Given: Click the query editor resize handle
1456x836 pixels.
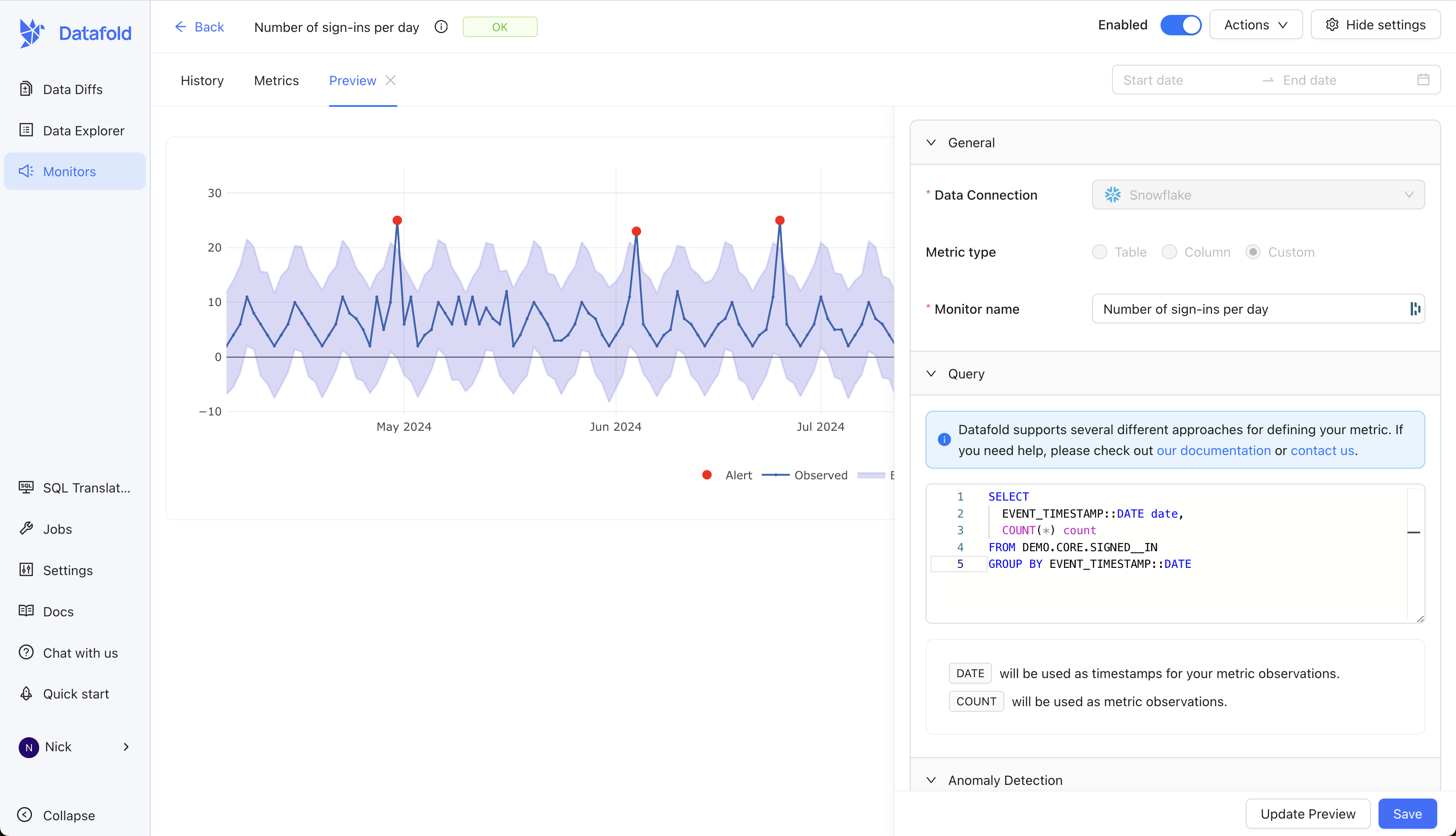Looking at the screenshot, I should pyautogui.click(x=1420, y=618).
